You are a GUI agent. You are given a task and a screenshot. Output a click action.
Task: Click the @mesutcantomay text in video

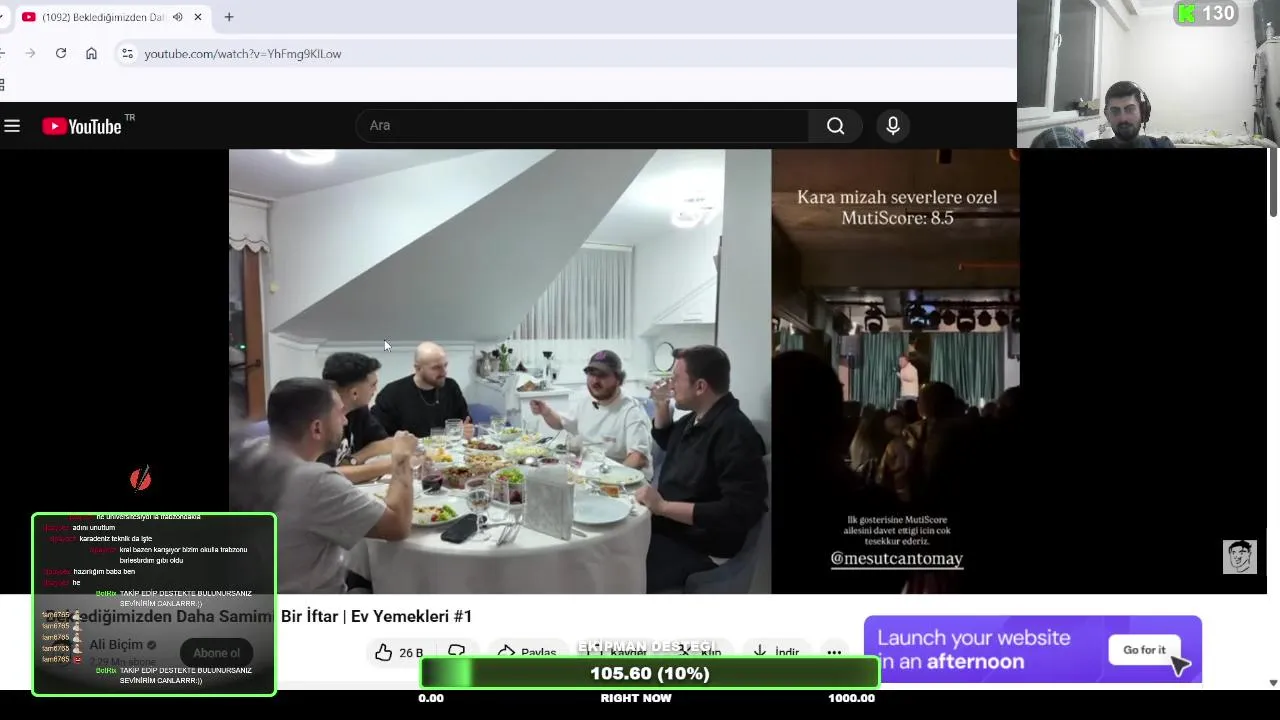pyautogui.click(x=897, y=559)
